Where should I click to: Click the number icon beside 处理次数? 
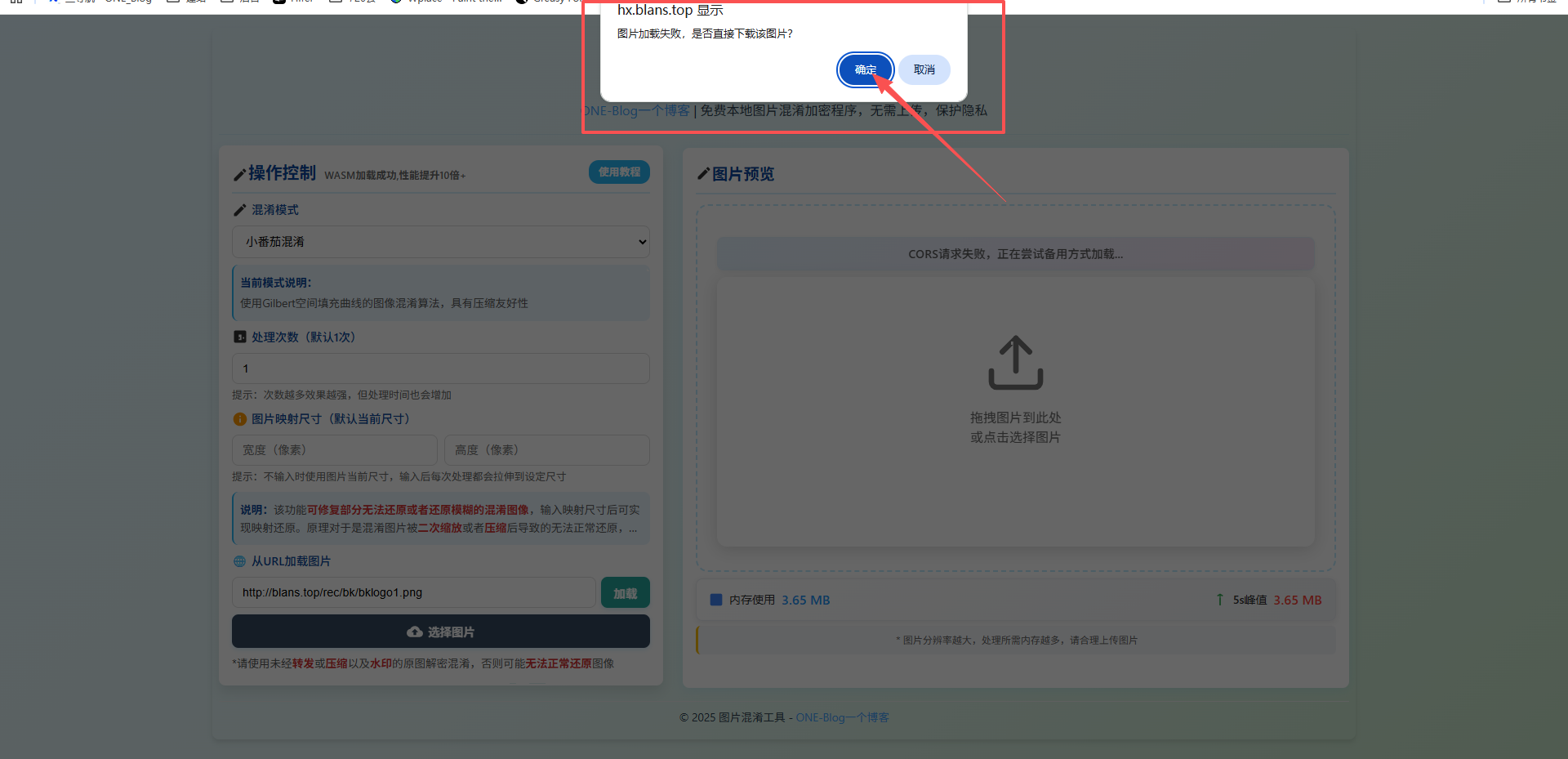[x=240, y=337]
